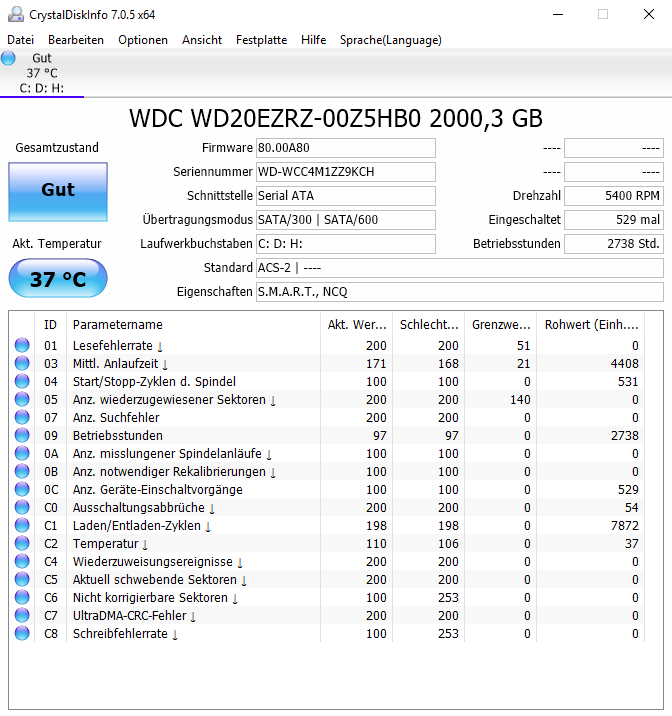This screenshot has height=716, width=672.
Task: Click the Standard field ACS-2
Action: (459, 268)
